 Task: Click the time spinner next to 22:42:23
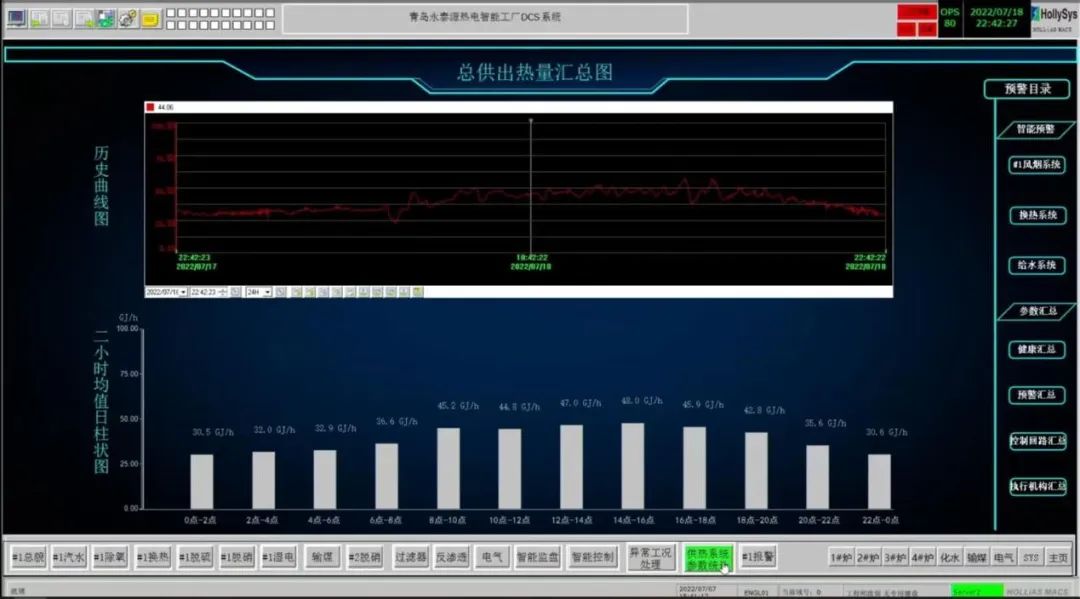coord(223,292)
